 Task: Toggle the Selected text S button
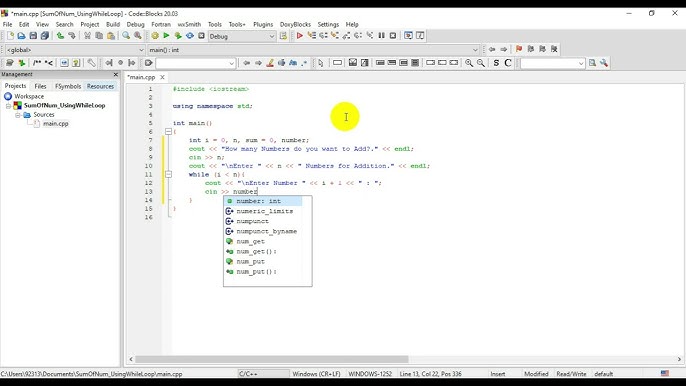(496, 63)
